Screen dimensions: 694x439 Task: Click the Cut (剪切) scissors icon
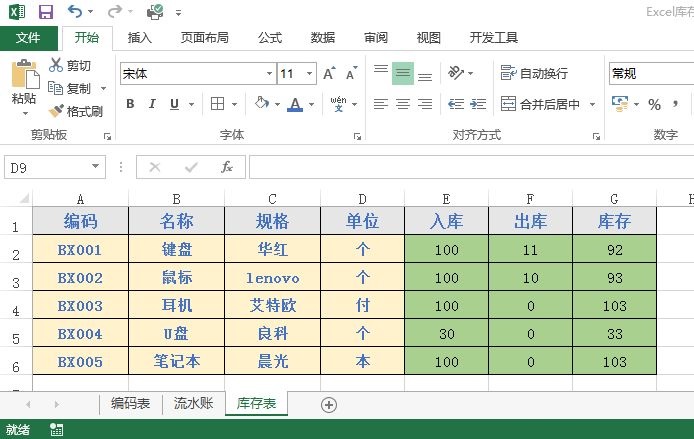[x=57, y=65]
